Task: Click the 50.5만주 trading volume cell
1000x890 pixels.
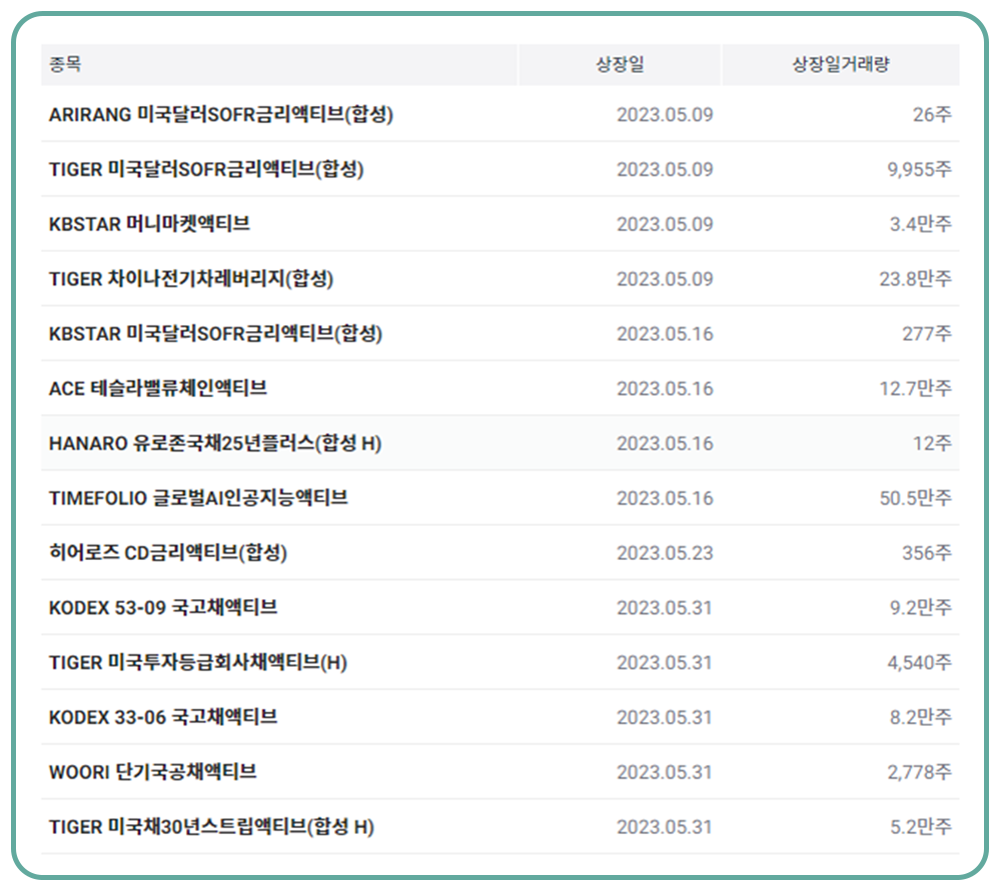Action: click(x=915, y=498)
